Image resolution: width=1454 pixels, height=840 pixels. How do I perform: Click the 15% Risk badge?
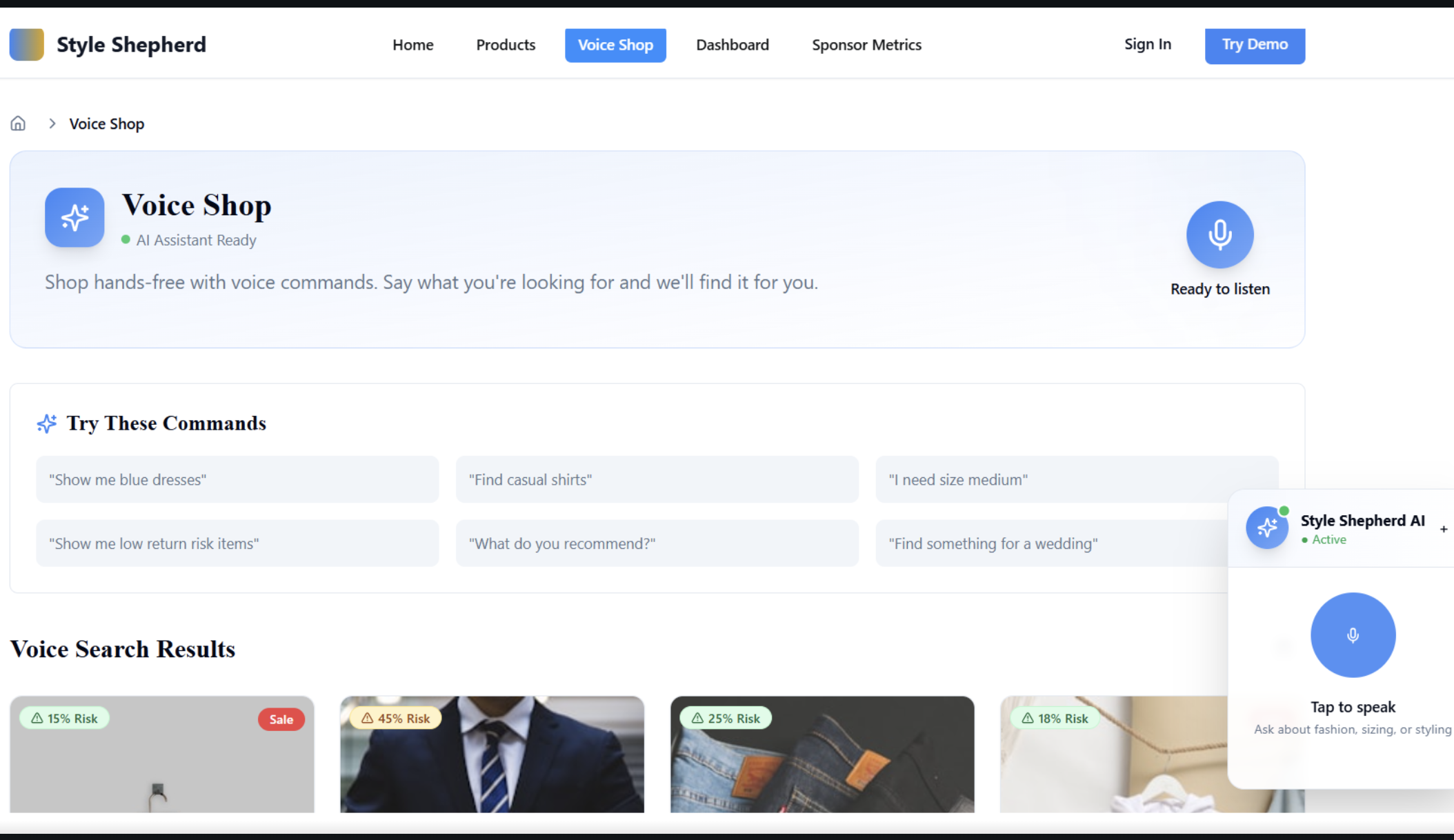(x=65, y=718)
